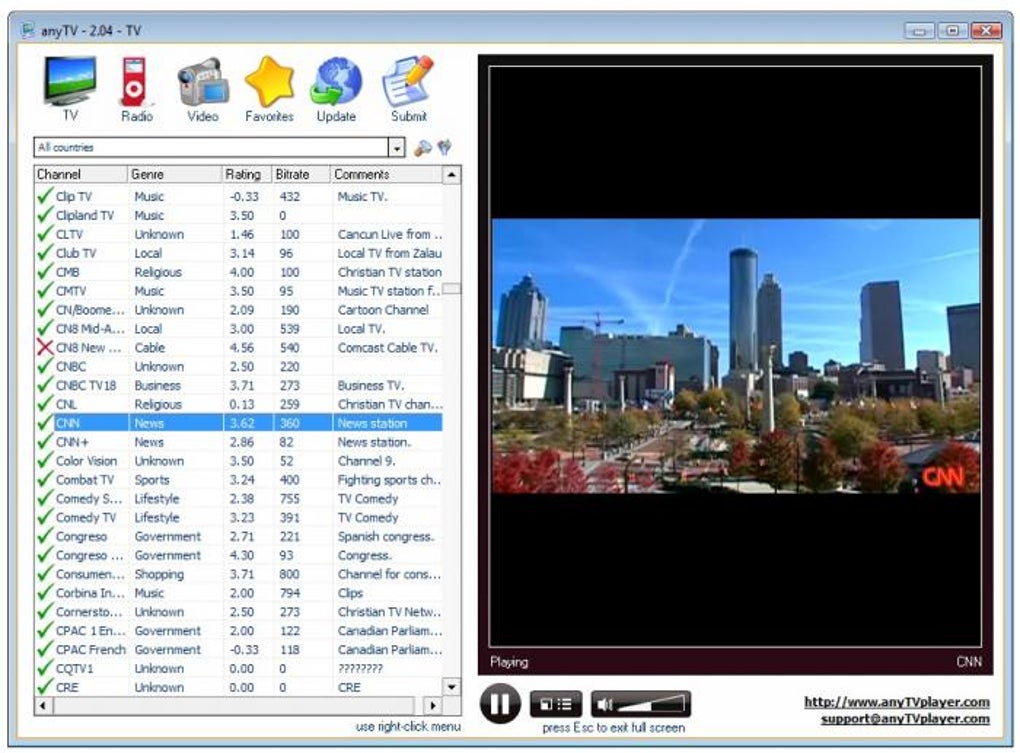Select the CQTV1 channel row
Image resolution: width=1020 pixels, height=753 pixels.
(239, 668)
